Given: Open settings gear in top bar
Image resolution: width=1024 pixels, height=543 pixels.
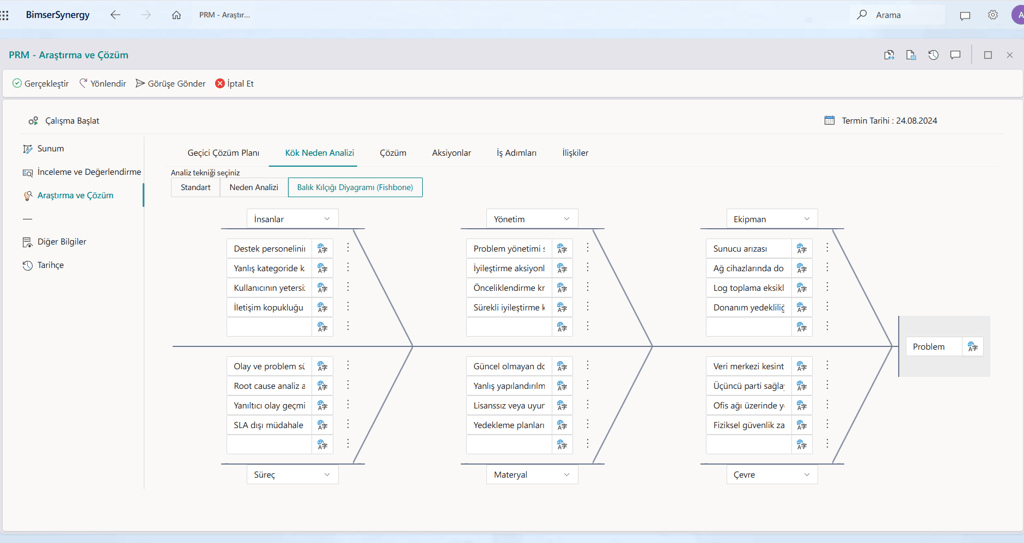Looking at the screenshot, I should [x=992, y=15].
